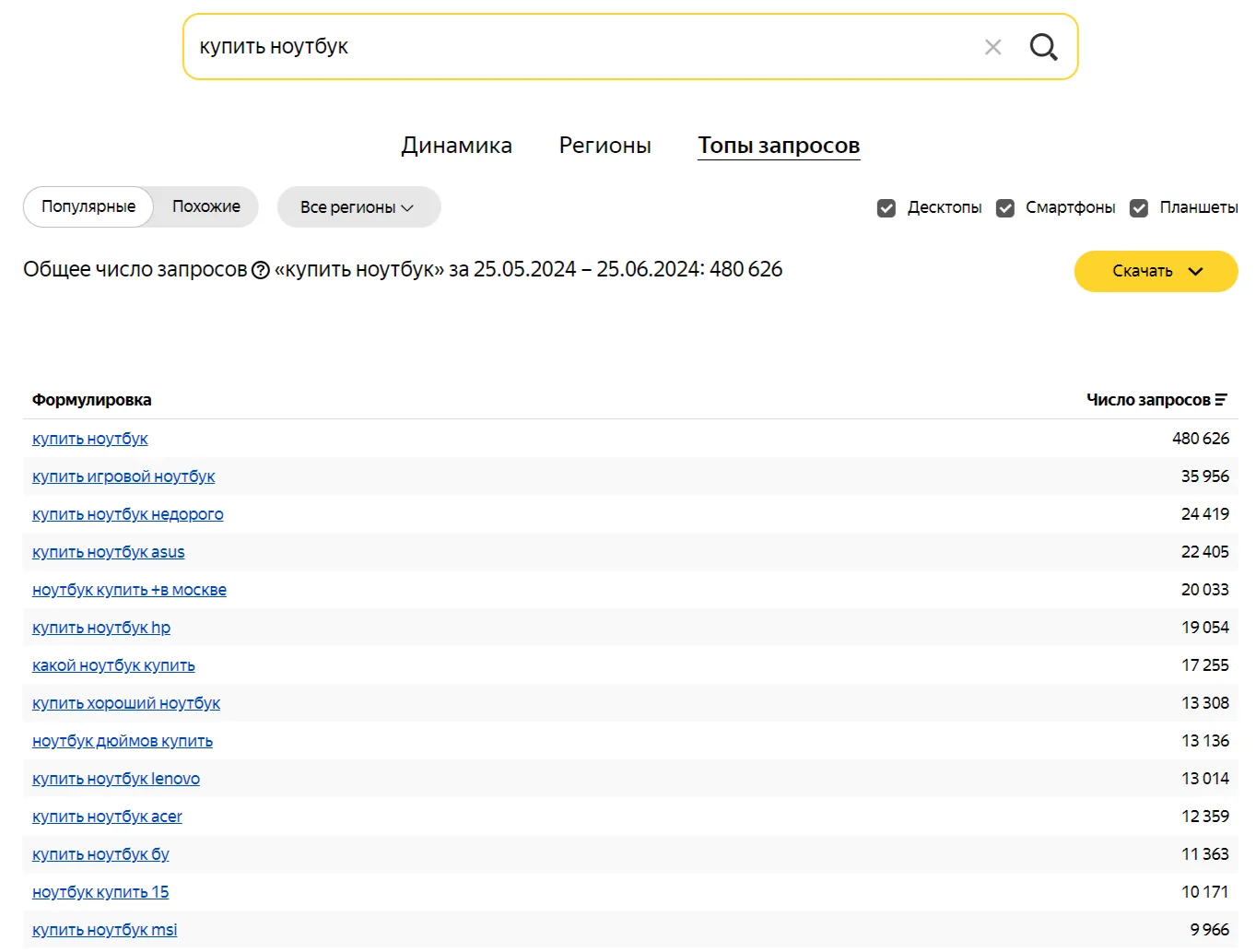Viewport: 1256px width, 952px height.
Task: Clear the search field with the X icon
Action: (x=992, y=47)
